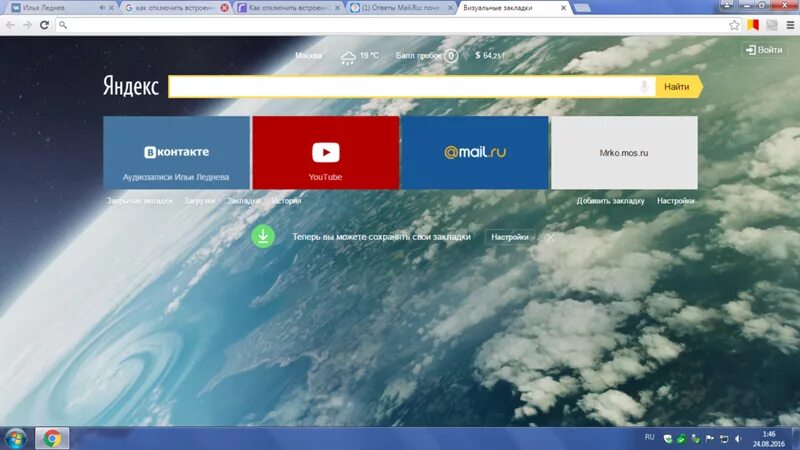Click the Яндекс logo

[131, 86]
